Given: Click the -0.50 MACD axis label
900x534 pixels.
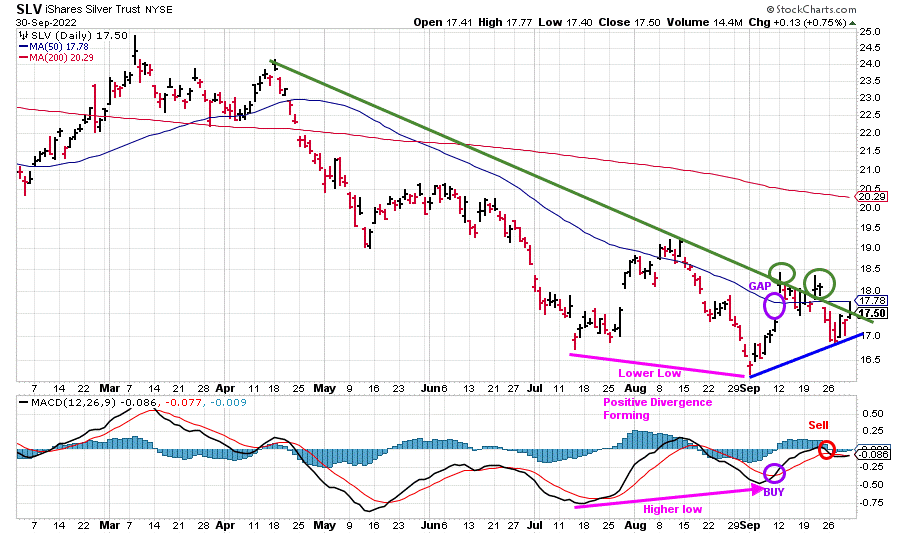Looking at the screenshot, I should (870, 485).
